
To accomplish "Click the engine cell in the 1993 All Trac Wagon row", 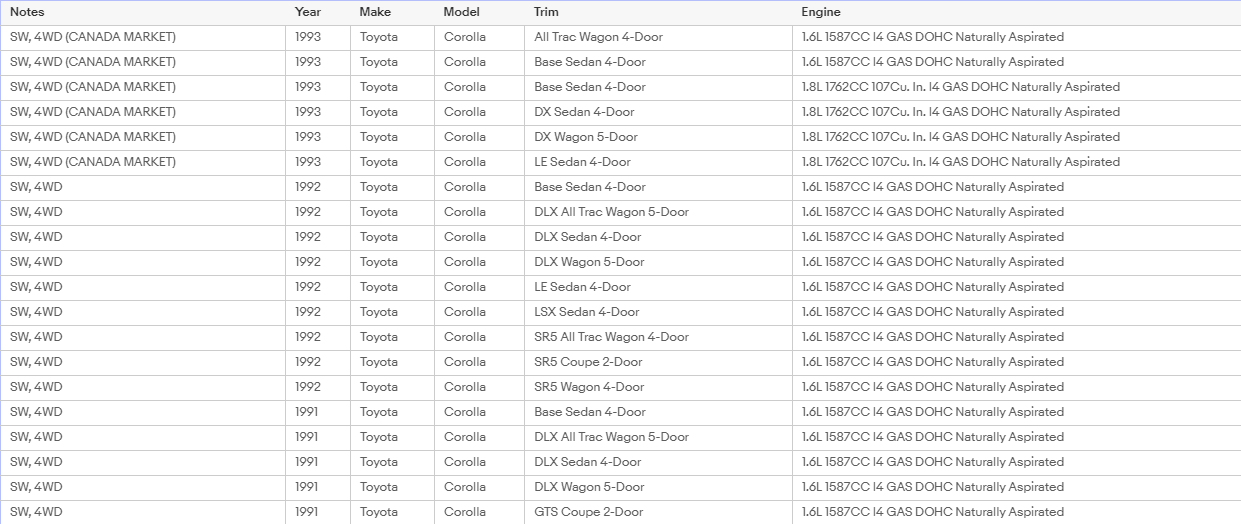I will coord(1016,37).
